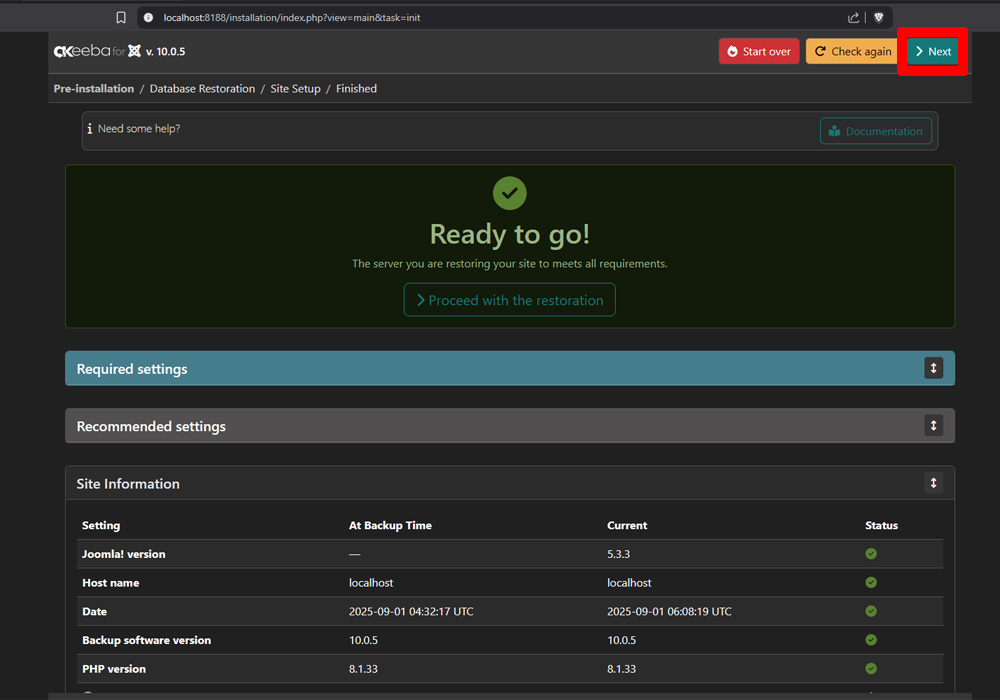Select the Site Setup breadcrumb step

(x=295, y=89)
